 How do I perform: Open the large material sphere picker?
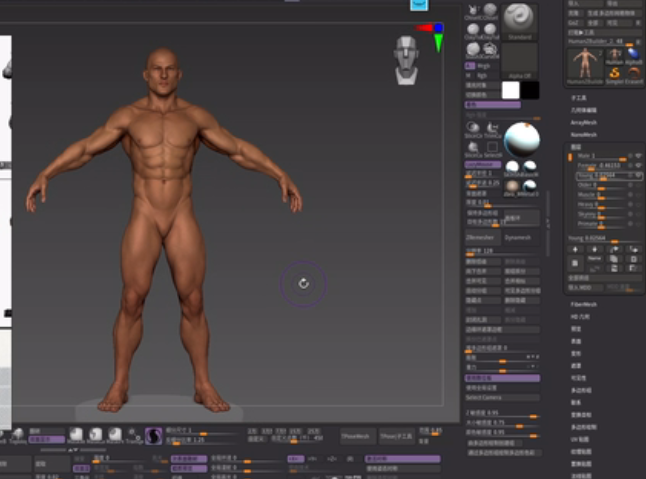tap(522, 139)
